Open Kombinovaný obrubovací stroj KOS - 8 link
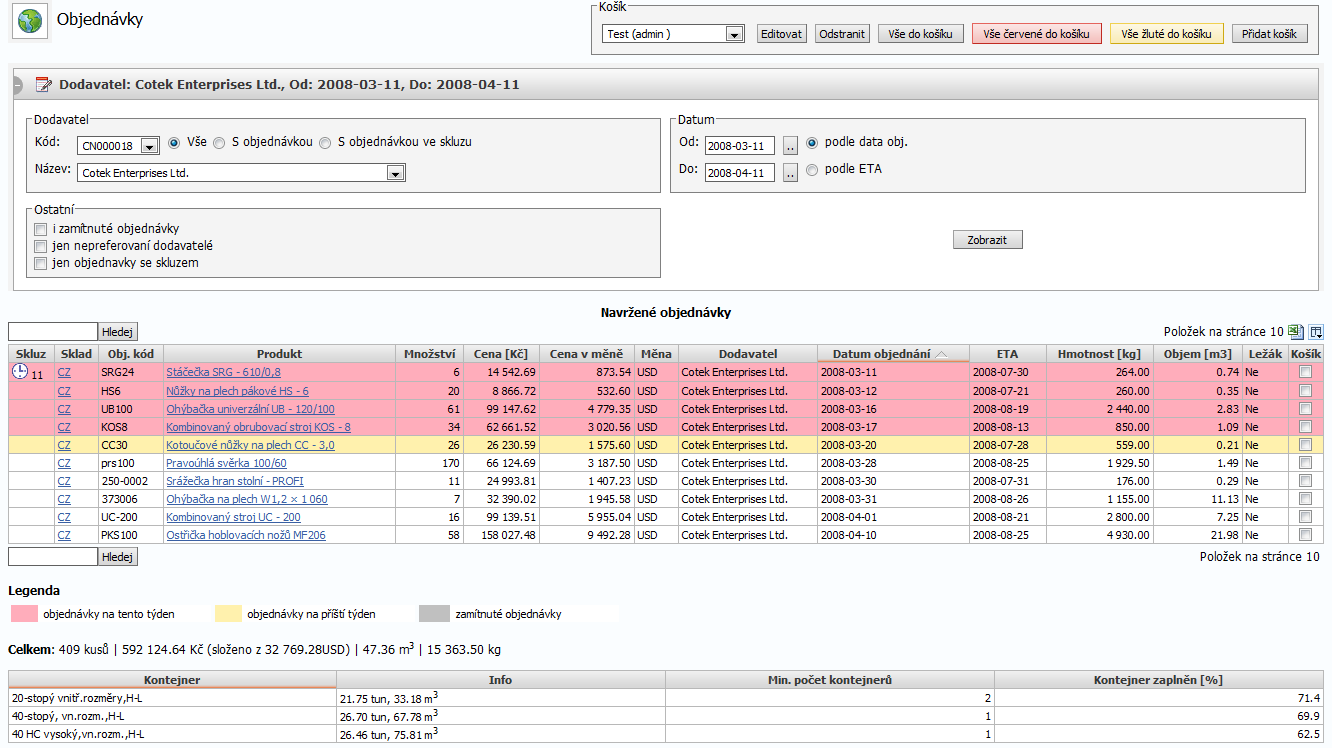This screenshot has height=748, width=1332. point(258,427)
